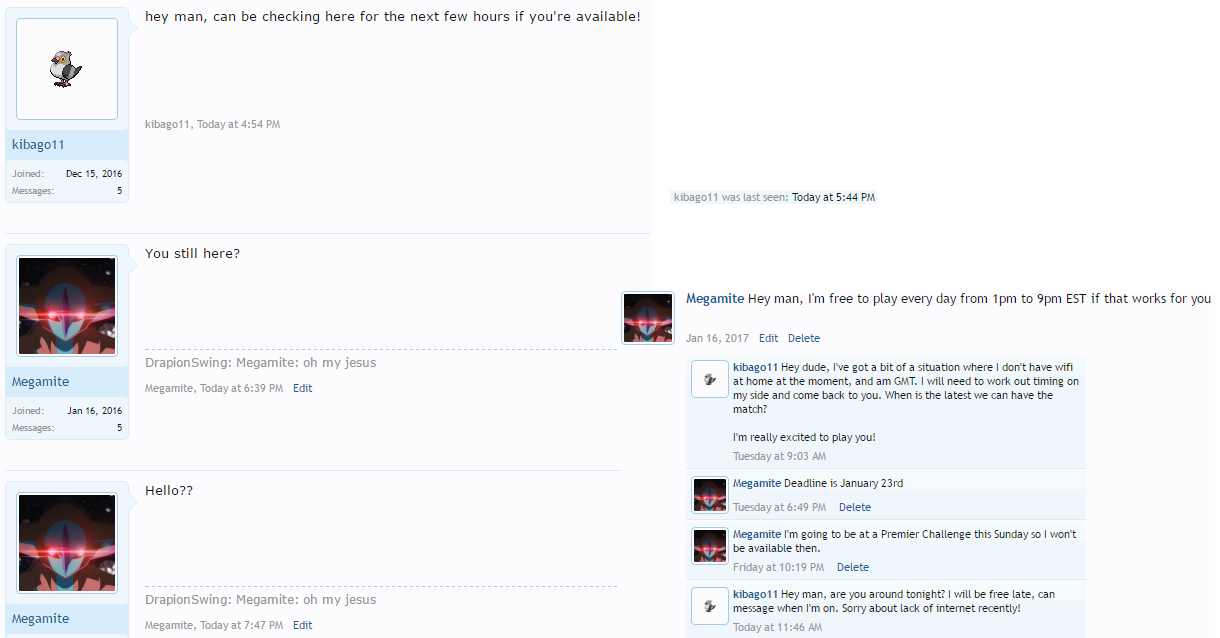
Task: Delete the Jan 16, 2017 profile post
Action: pyautogui.click(x=804, y=338)
